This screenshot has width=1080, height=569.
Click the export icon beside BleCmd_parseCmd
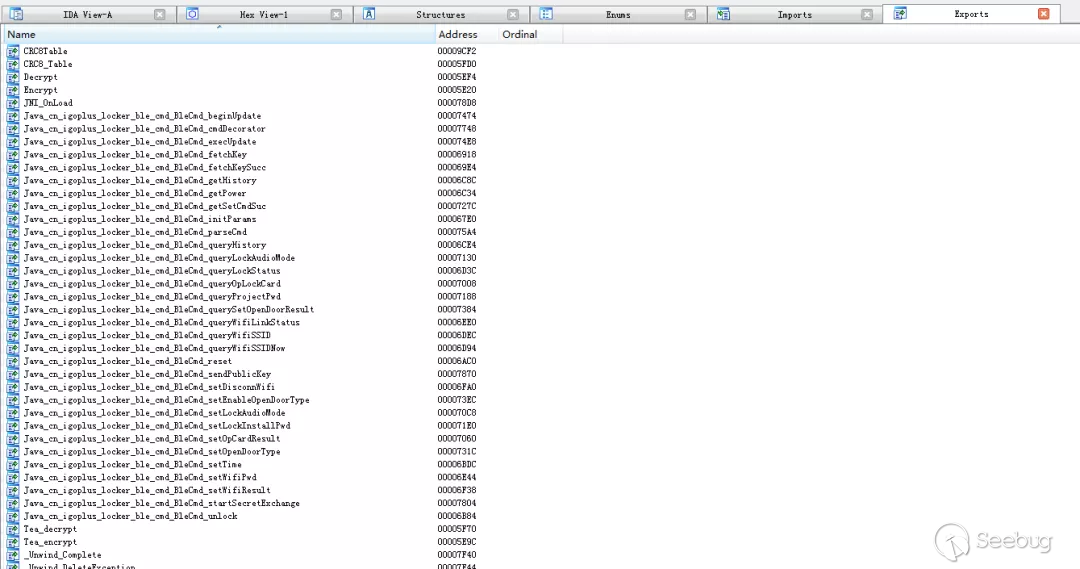pyautogui.click(x=12, y=232)
